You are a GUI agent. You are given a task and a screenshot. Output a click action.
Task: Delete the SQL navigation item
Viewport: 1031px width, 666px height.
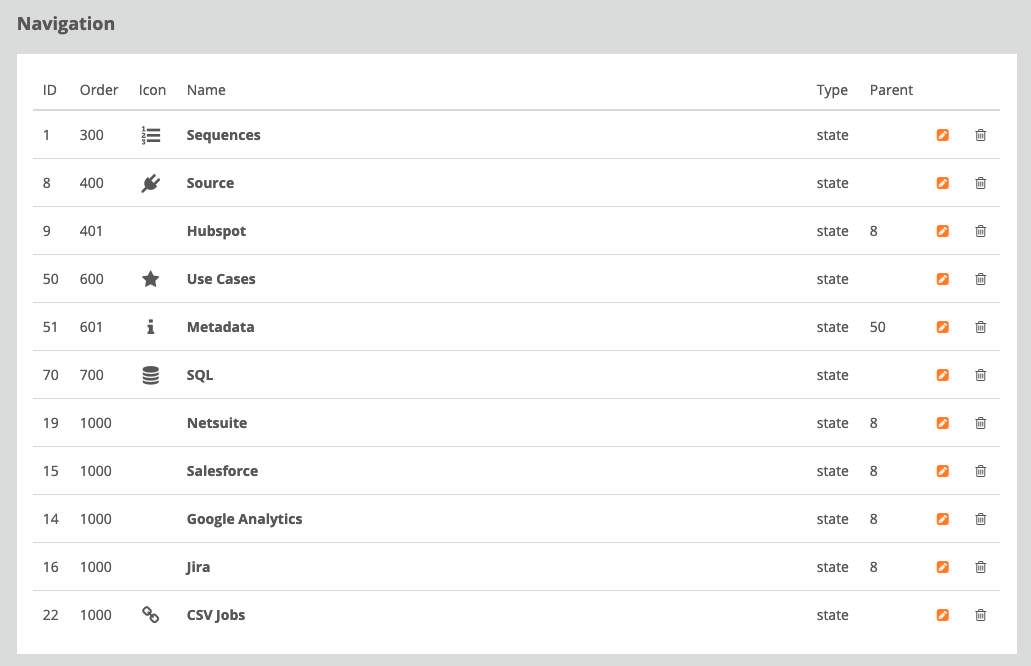[980, 375]
